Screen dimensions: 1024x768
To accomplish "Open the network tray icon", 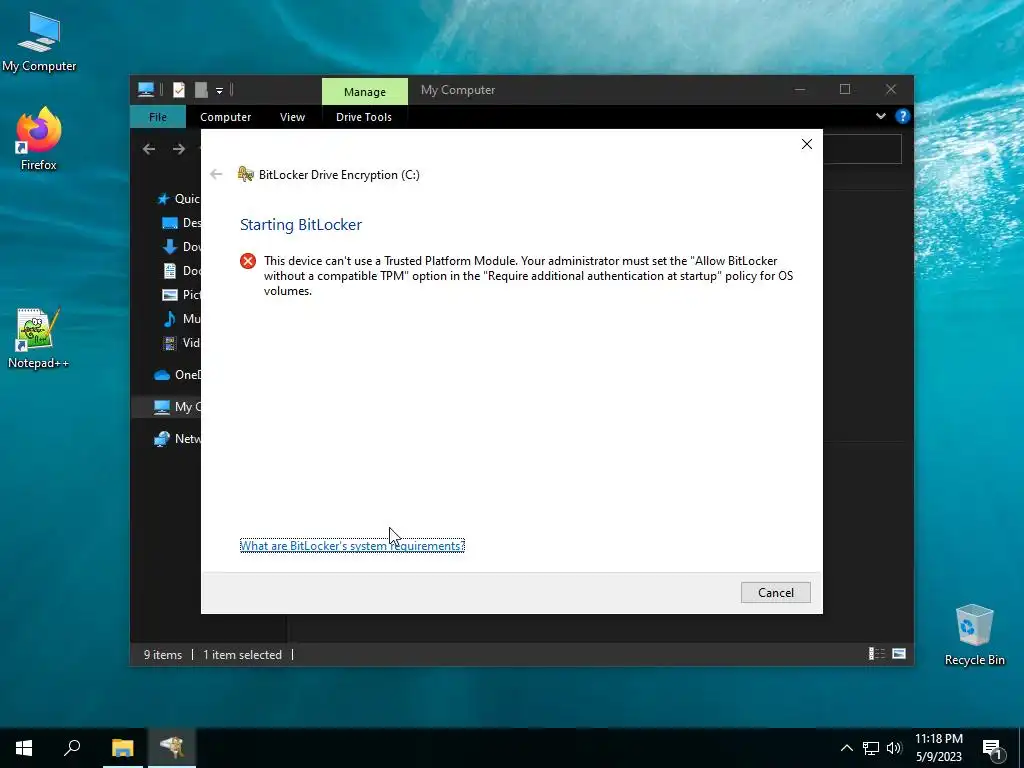I will pos(871,748).
